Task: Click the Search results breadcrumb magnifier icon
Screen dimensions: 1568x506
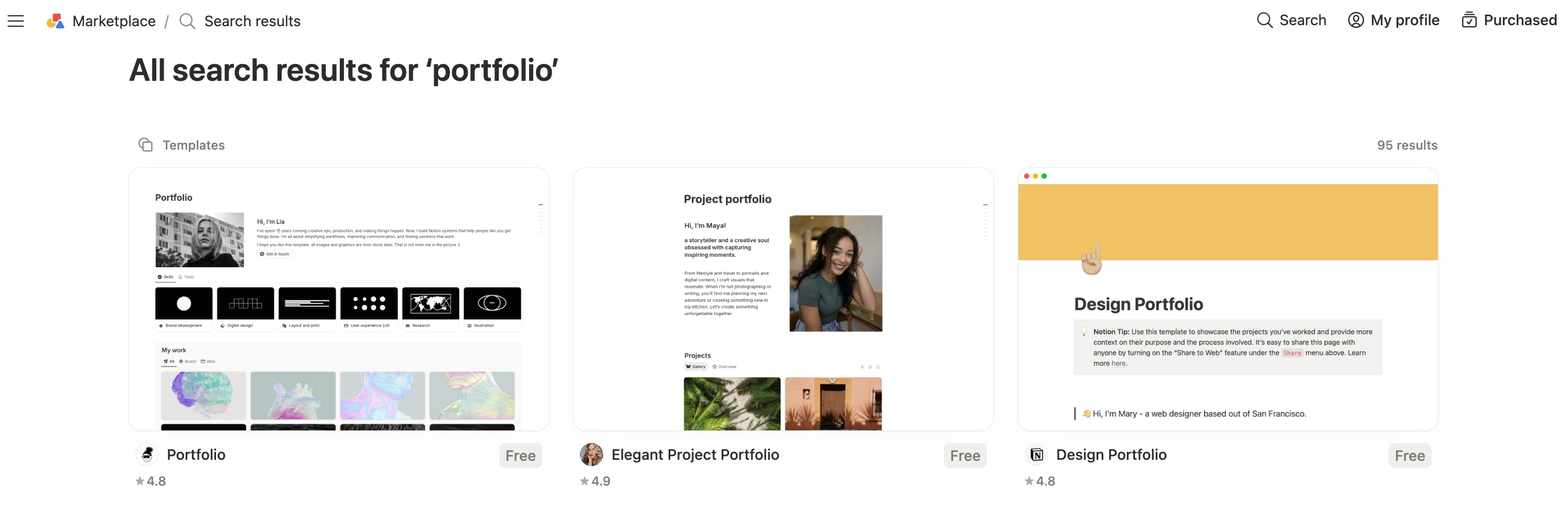Action: click(x=187, y=22)
